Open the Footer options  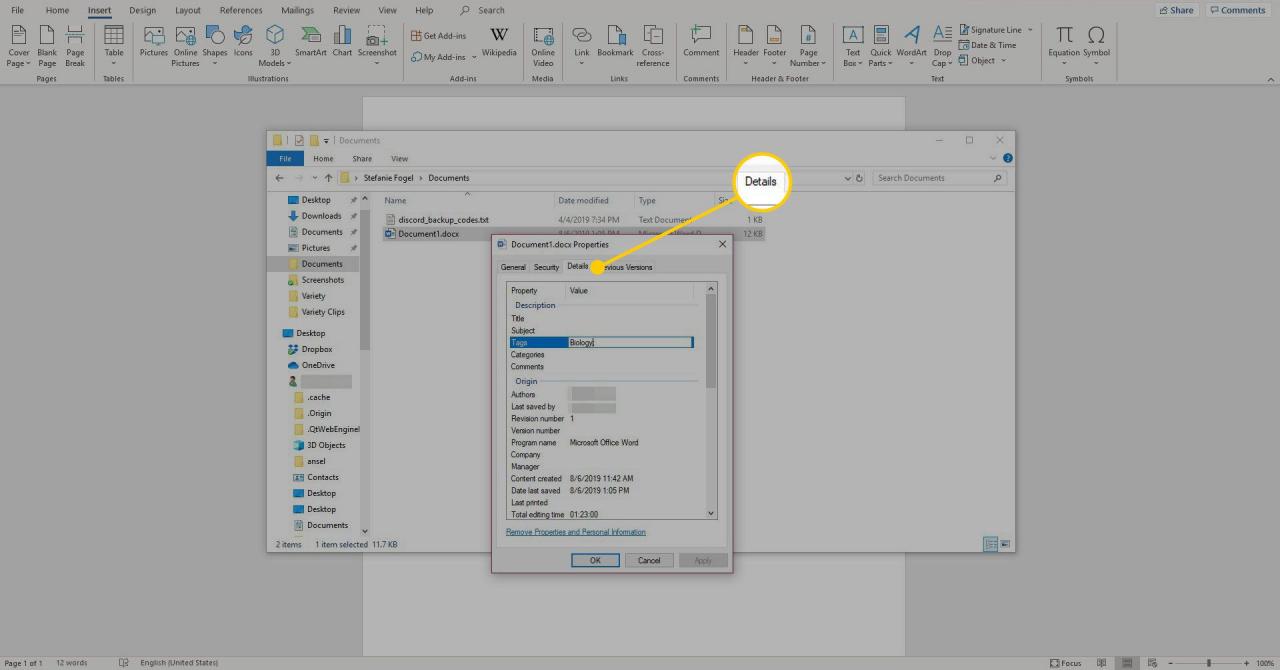[x=775, y=47]
